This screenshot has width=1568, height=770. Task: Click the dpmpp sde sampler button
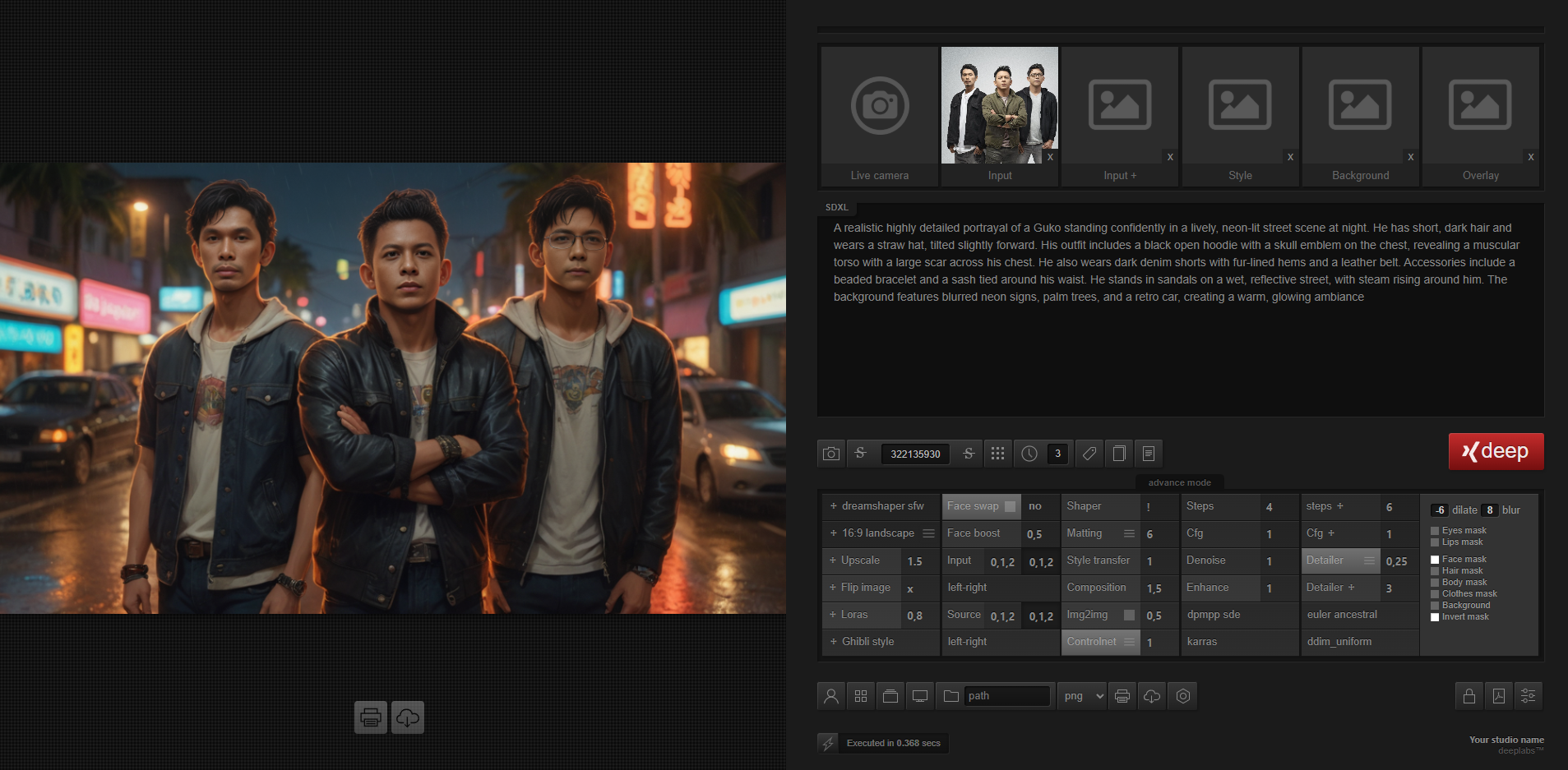[x=1240, y=615]
